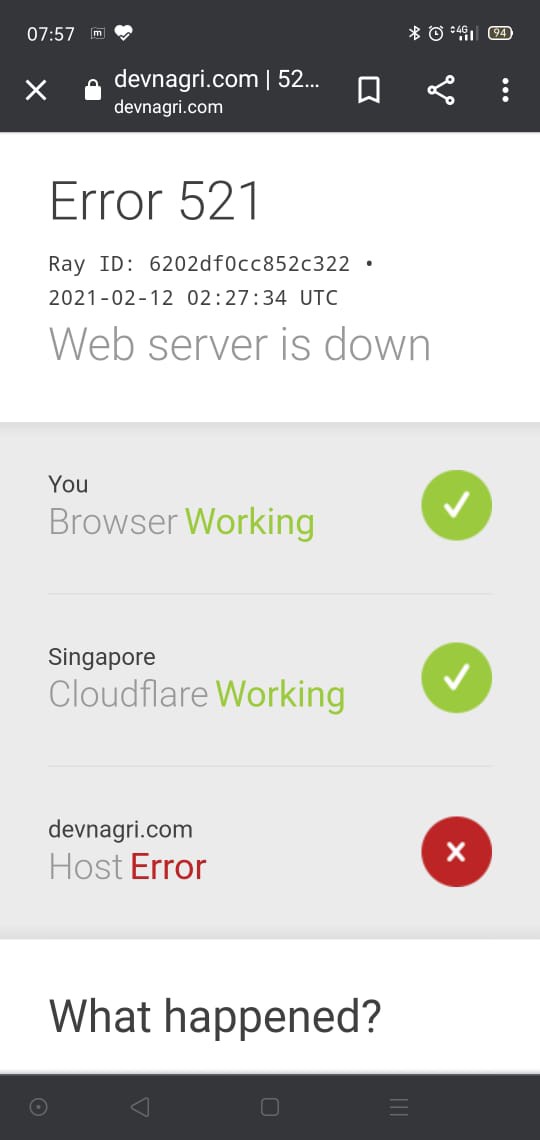Tap the battery indicator in status bar
This screenshot has width=540, height=1140.
click(x=501, y=33)
